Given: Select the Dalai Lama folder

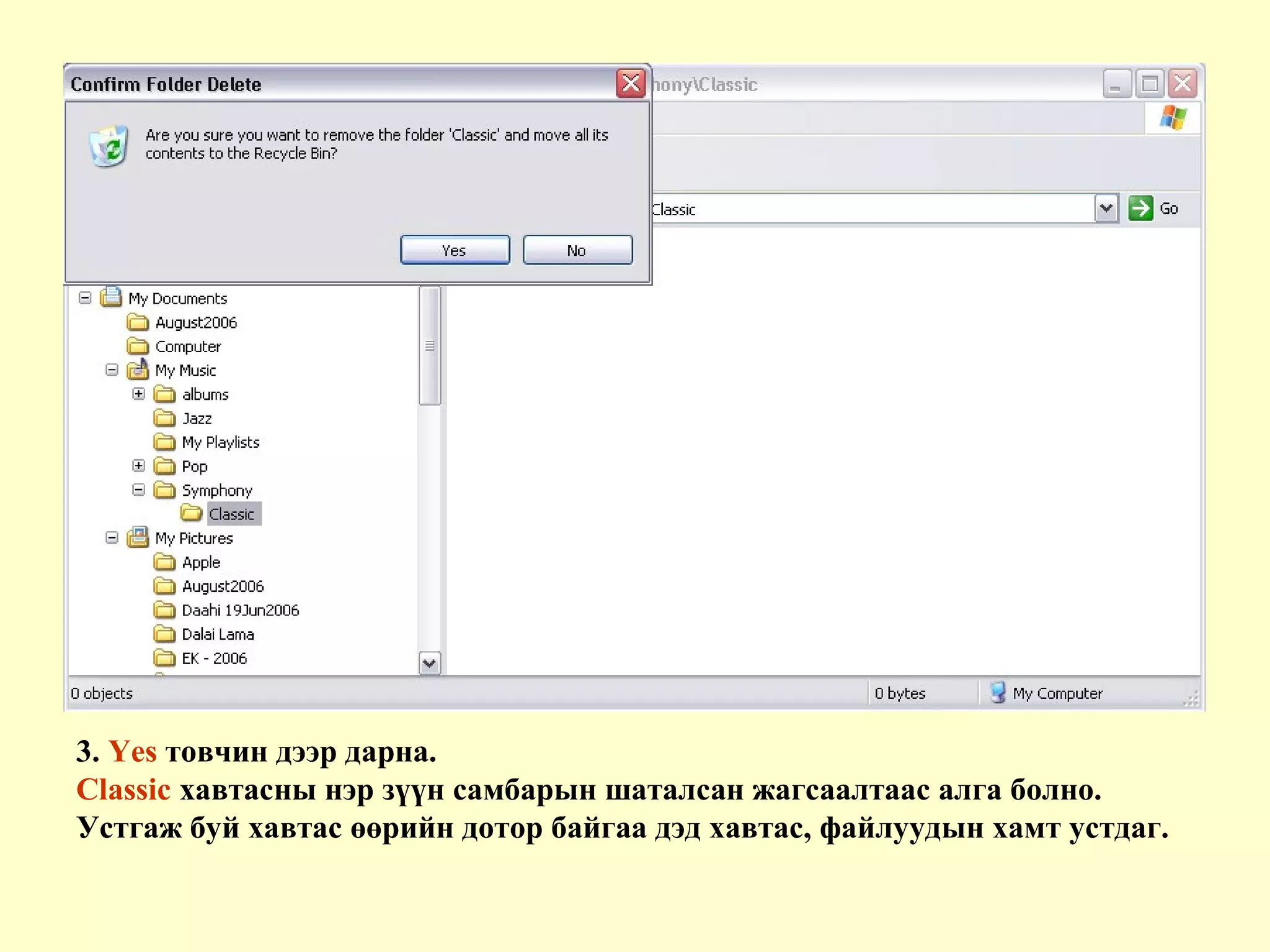Looking at the screenshot, I should tap(217, 634).
